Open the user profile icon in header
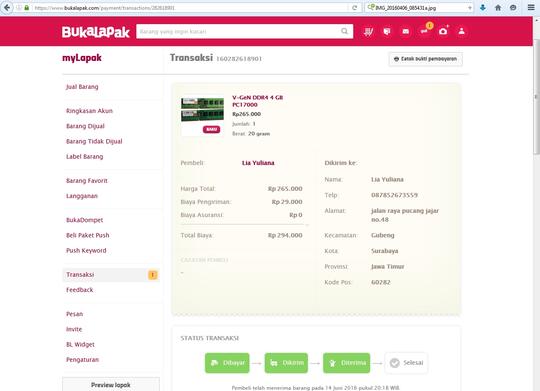This screenshot has height=391, width=540. coord(461,31)
